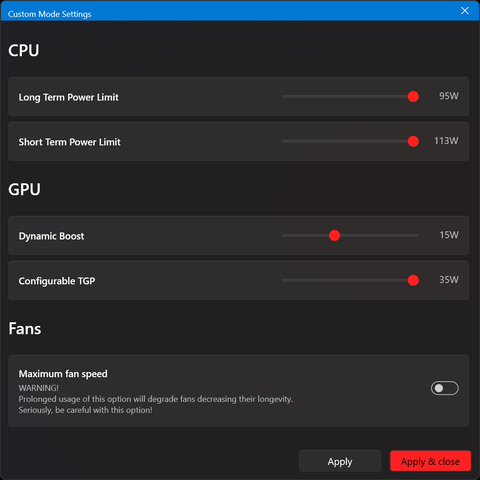
Task: Click the Long Term Power Limit label
Action: pyautogui.click(x=68, y=97)
